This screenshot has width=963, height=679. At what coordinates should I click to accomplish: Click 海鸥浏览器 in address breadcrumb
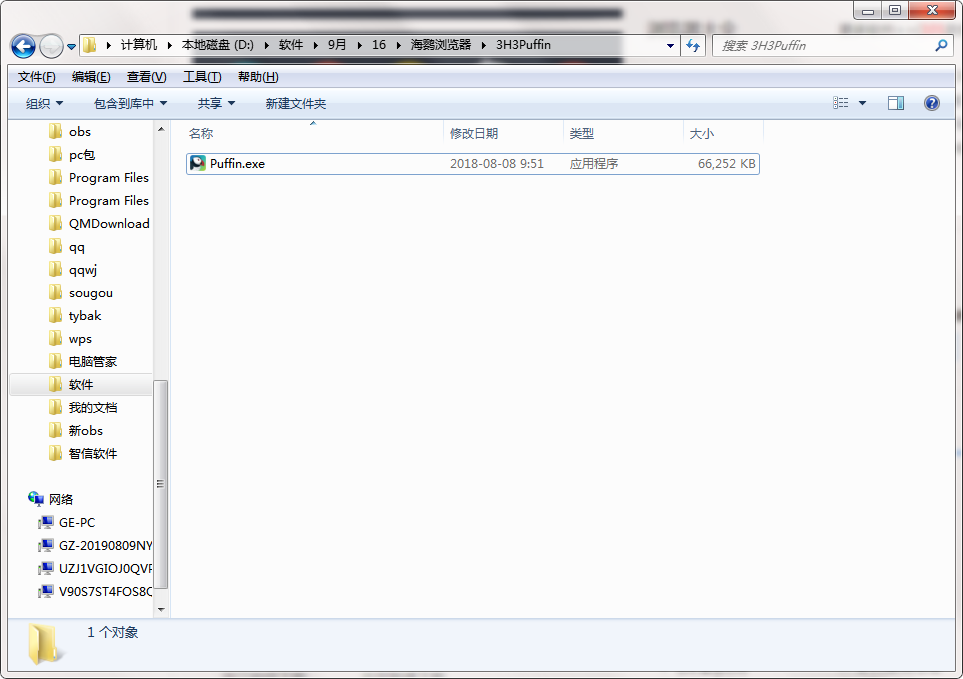(441, 45)
